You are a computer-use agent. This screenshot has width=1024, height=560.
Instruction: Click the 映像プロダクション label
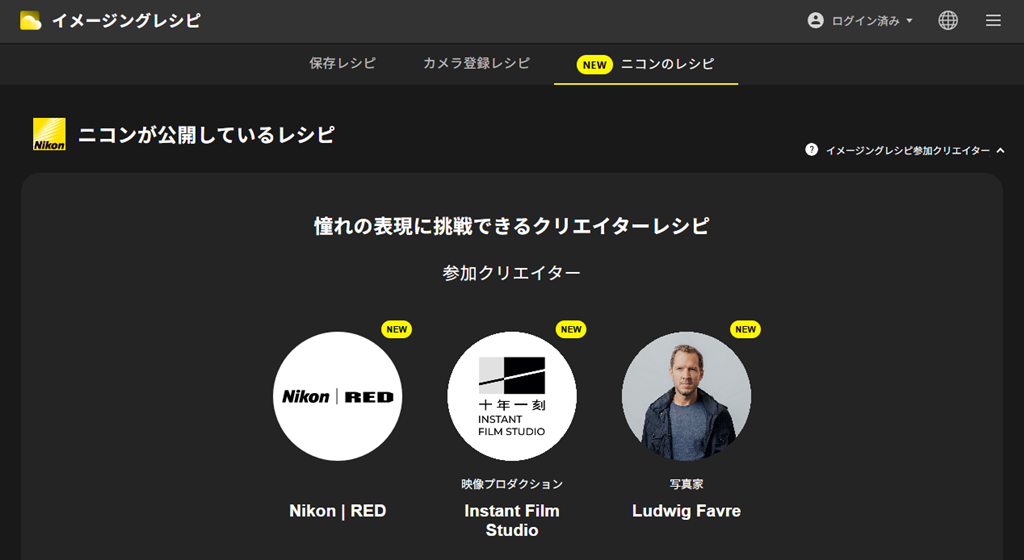tap(512, 484)
